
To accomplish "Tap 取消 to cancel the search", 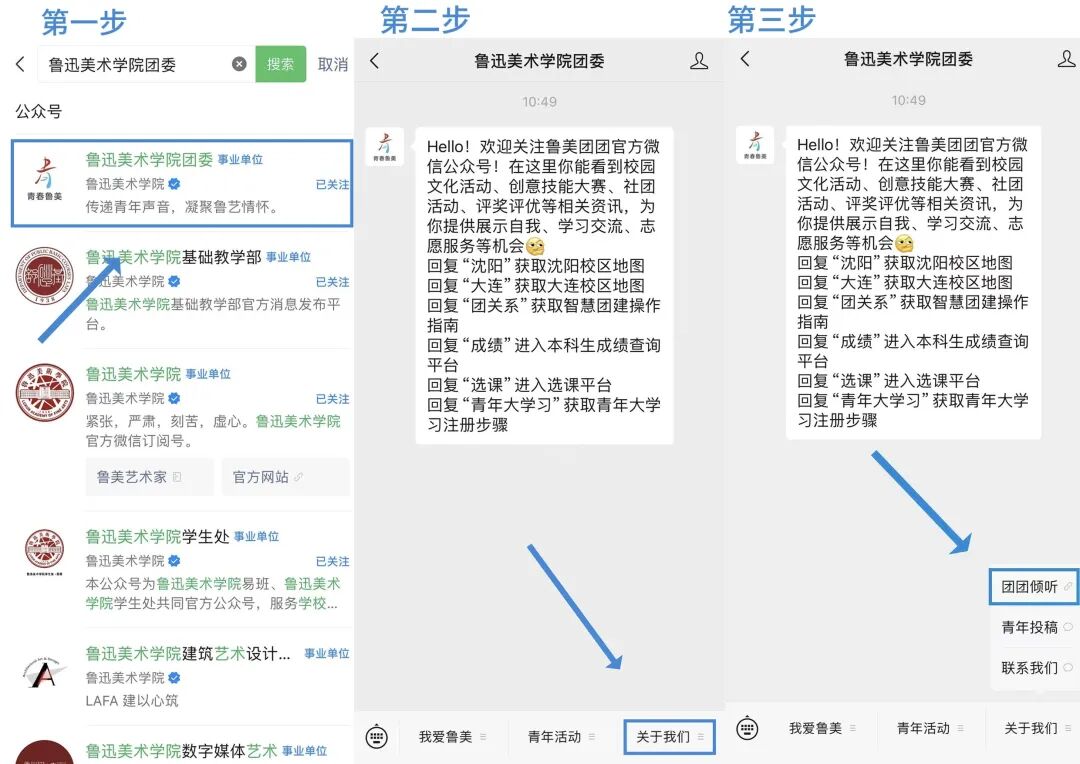I will coord(331,64).
